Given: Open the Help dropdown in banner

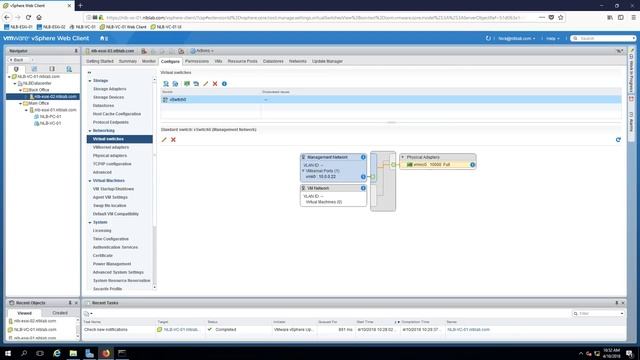Looking at the screenshot, I should (x=553, y=38).
